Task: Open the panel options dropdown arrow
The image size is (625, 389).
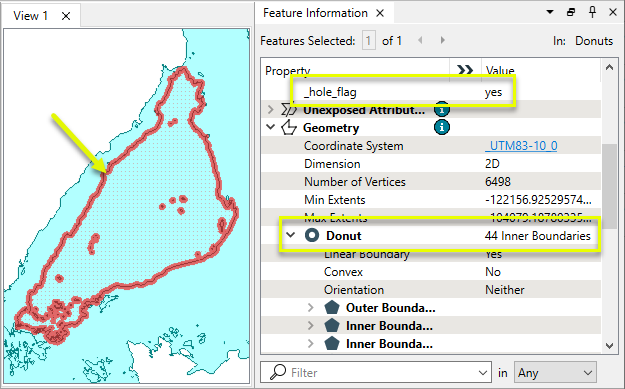Action: click(x=550, y=12)
